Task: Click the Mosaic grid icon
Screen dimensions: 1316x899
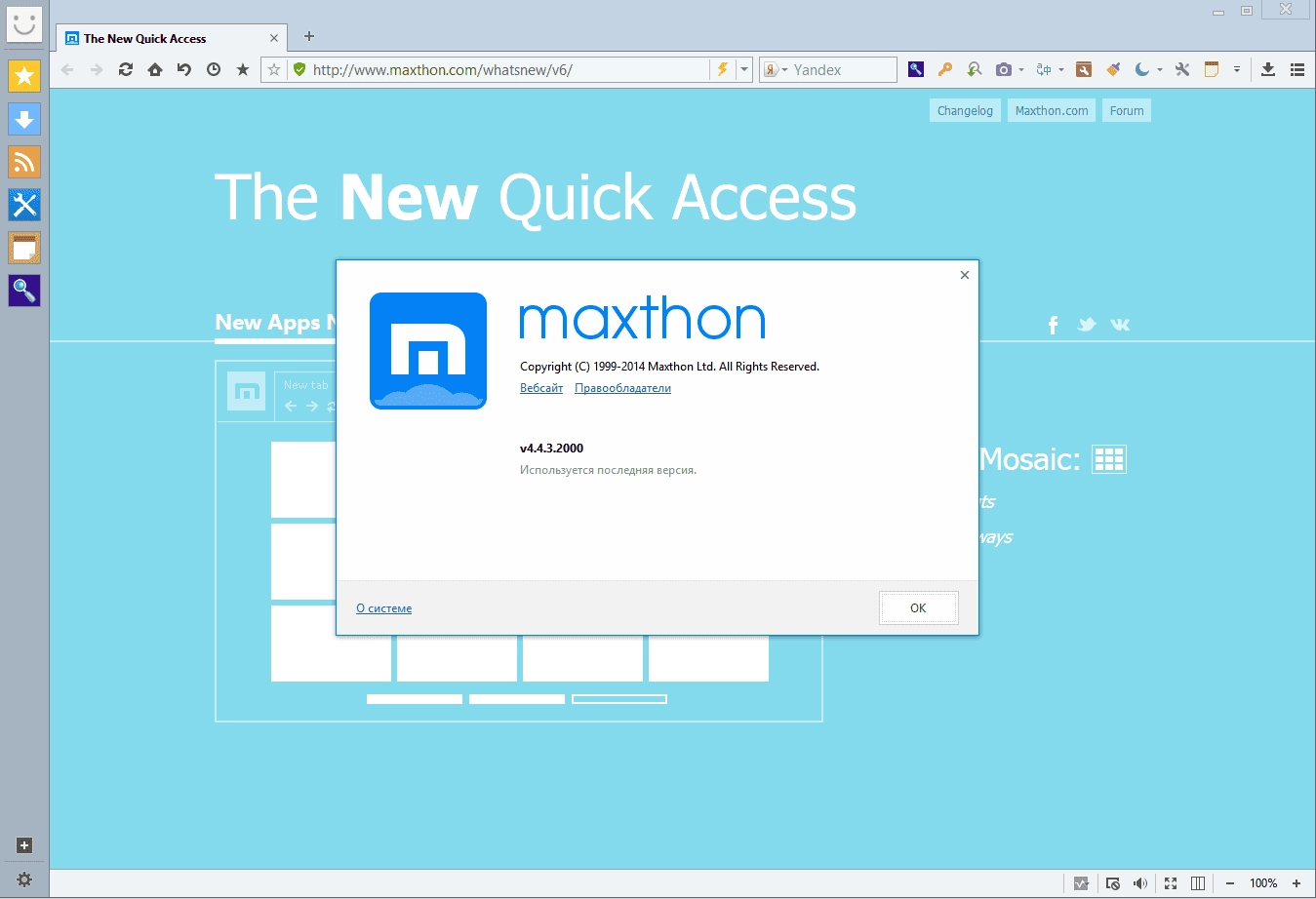Action: [1109, 459]
